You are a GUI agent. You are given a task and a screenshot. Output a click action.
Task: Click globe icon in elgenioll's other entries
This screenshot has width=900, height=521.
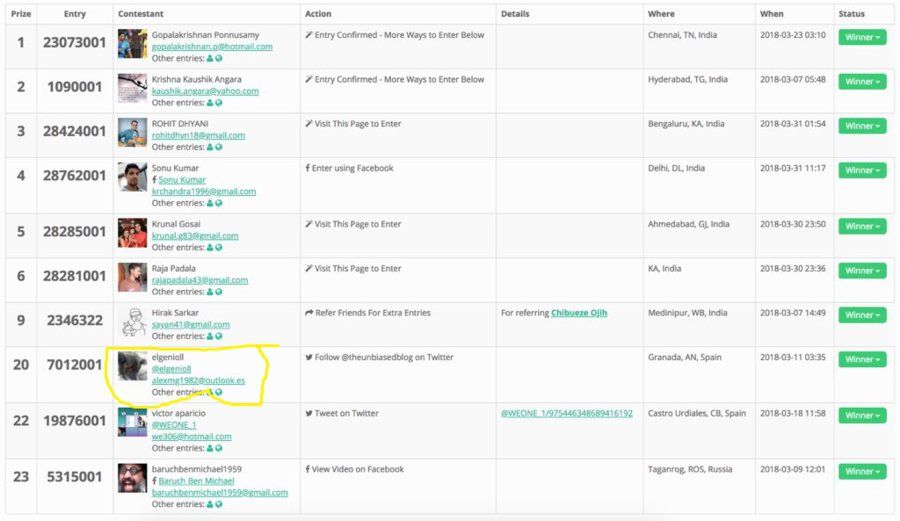pyautogui.click(x=219, y=392)
